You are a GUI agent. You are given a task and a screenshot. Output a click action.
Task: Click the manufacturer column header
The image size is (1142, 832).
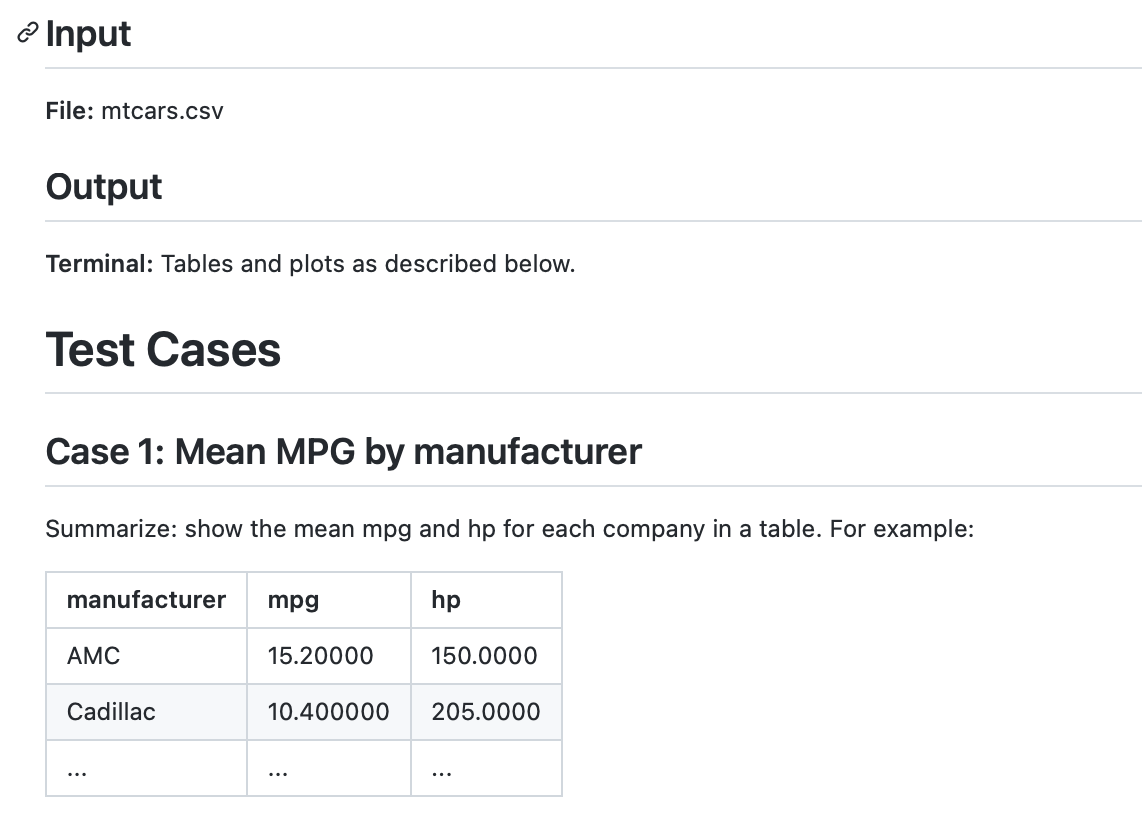tap(146, 600)
